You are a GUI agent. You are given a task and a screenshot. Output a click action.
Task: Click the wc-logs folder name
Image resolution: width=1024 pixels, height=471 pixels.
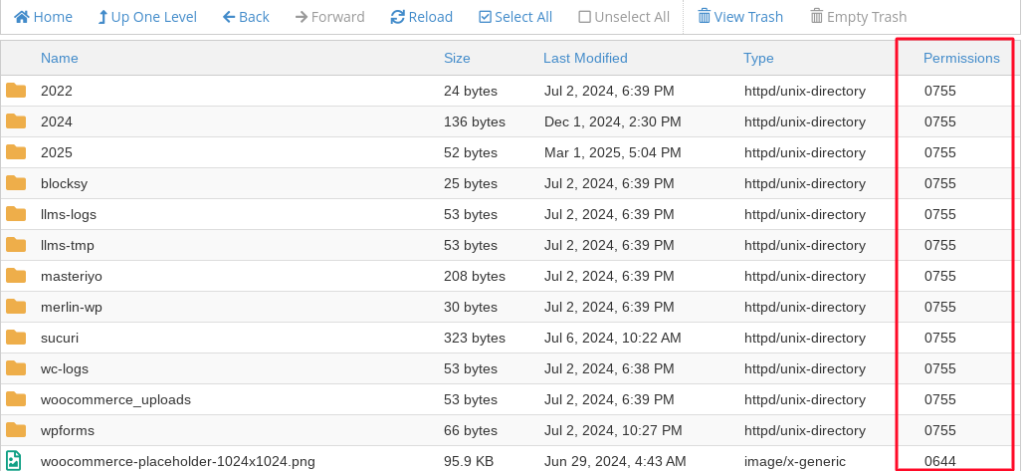click(x=64, y=369)
